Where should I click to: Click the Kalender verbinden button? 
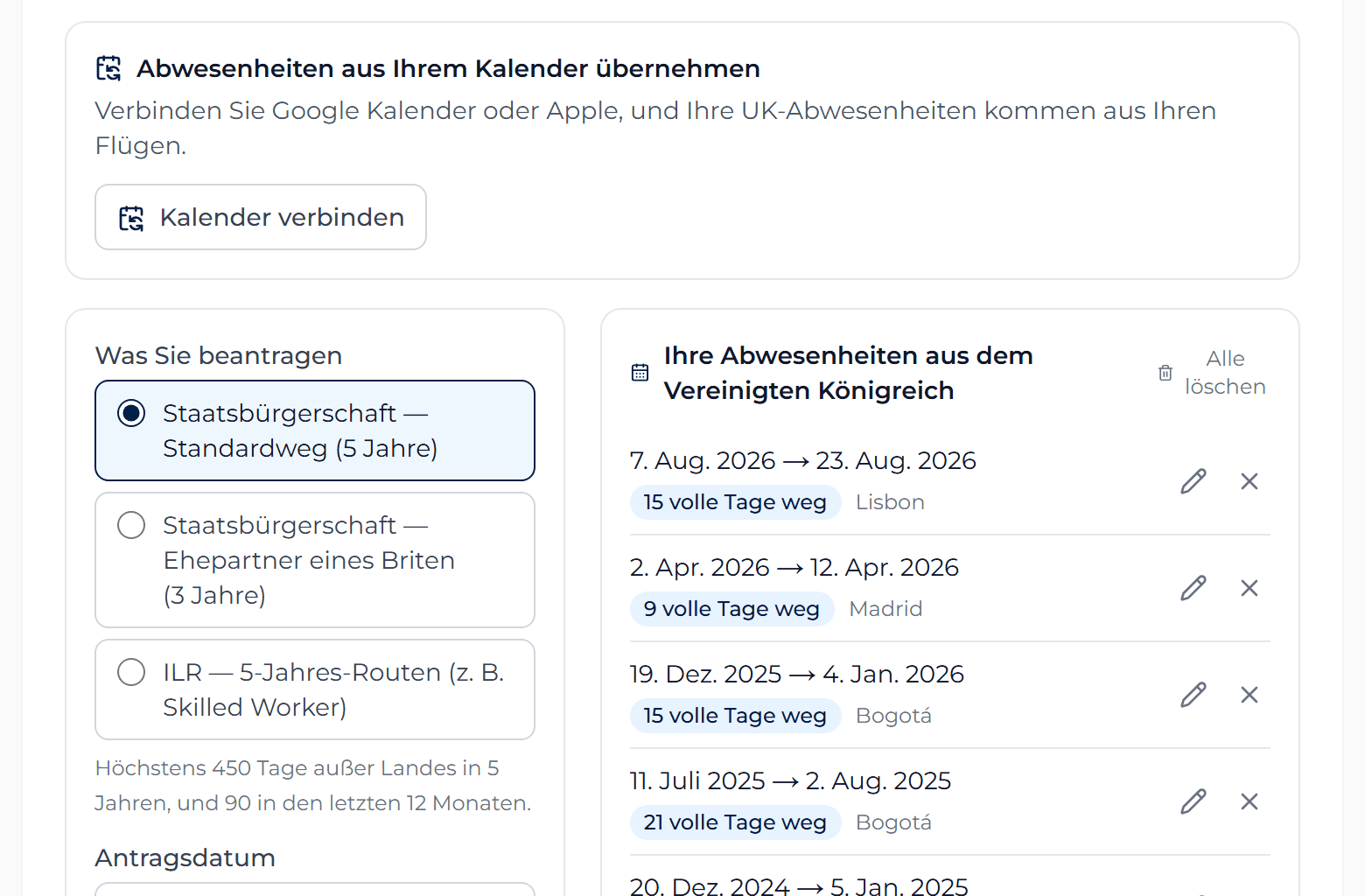[261, 217]
